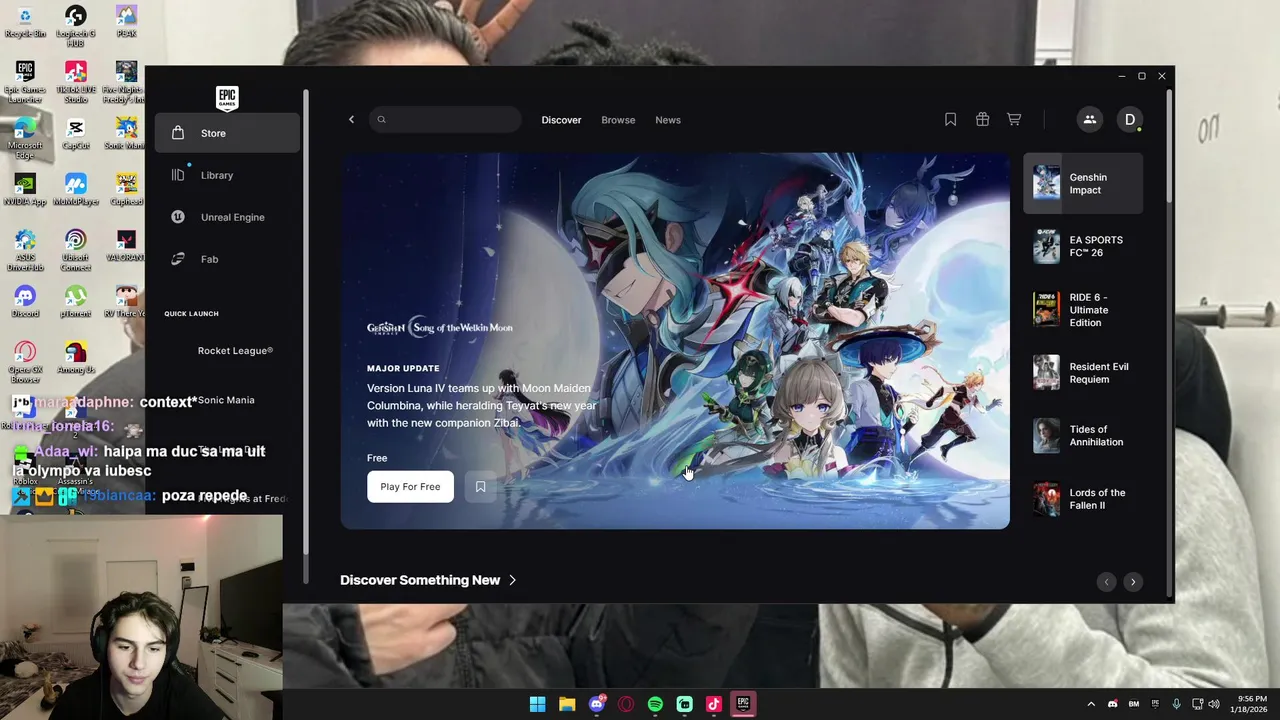Image resolution: width=1280 pixels, height=720 pixels.
Task: Open the gift redeem icon in top bar
Action: pyautogui.click(x=982, y=120)
